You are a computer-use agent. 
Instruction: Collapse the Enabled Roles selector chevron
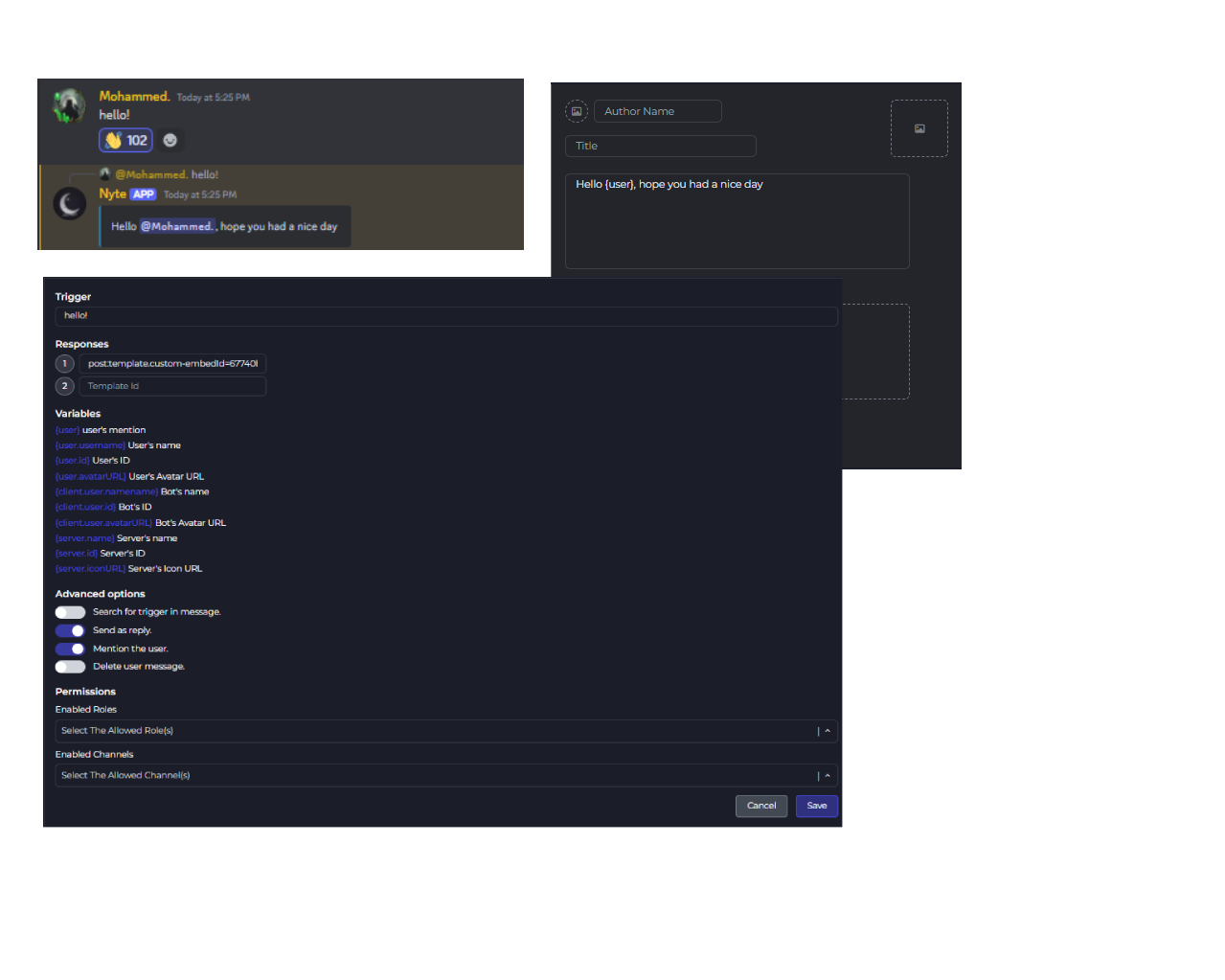pos(827,730)
